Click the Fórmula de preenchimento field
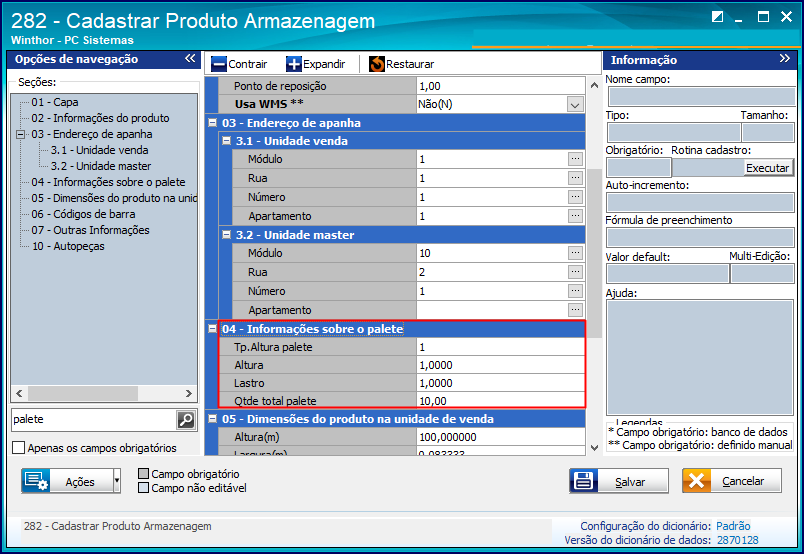Viewport: 804px width, 554px height. coord(701,238)
